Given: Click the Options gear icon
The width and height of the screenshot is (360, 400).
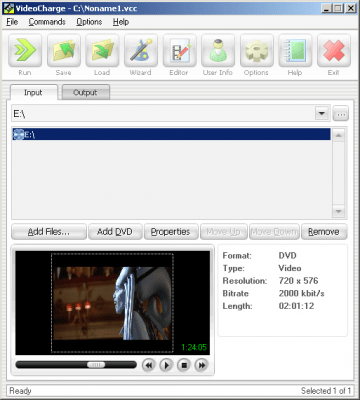Looking at the screenshot, I should 257,51.
